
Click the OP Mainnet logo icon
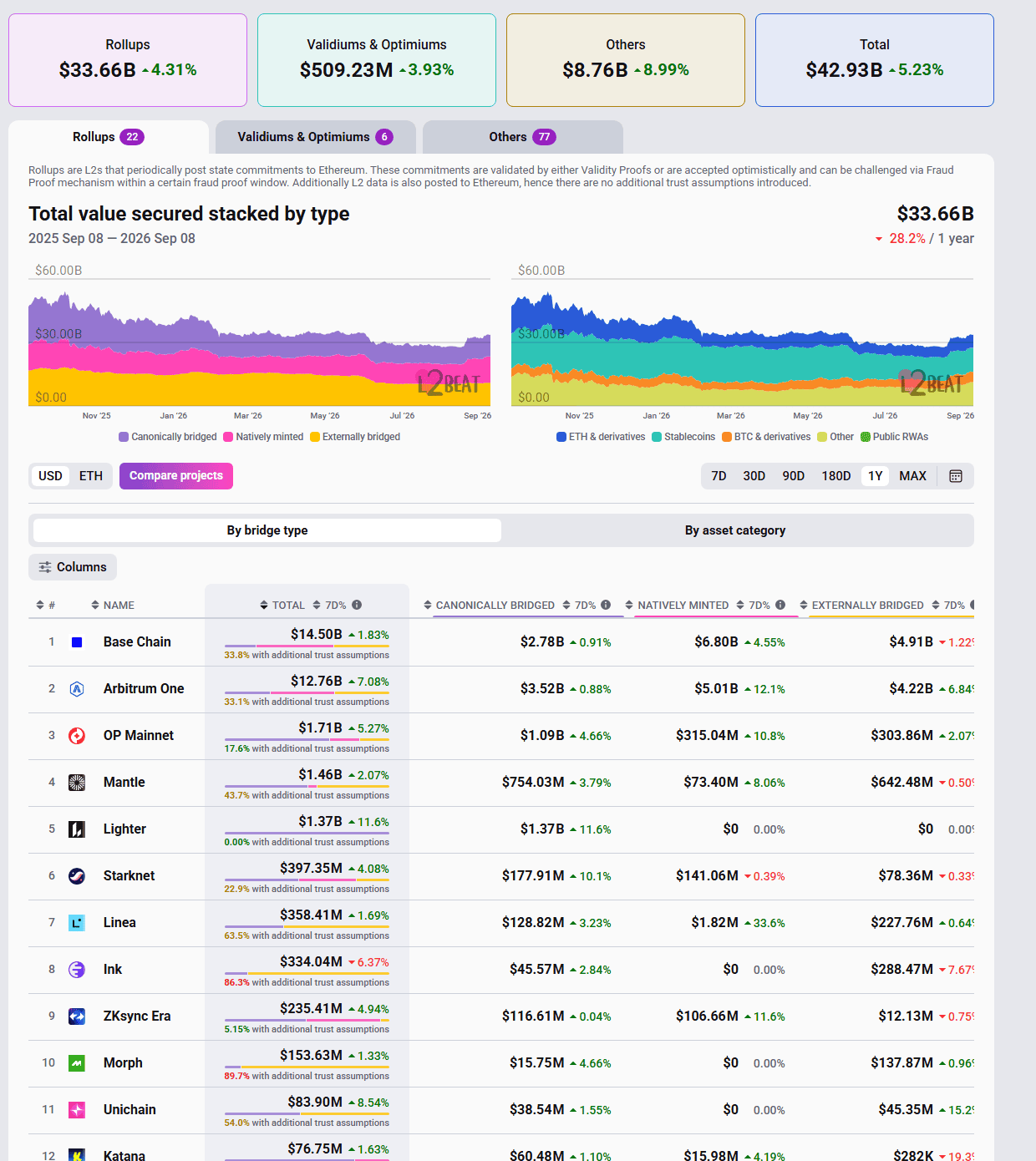tap(77, 736)
